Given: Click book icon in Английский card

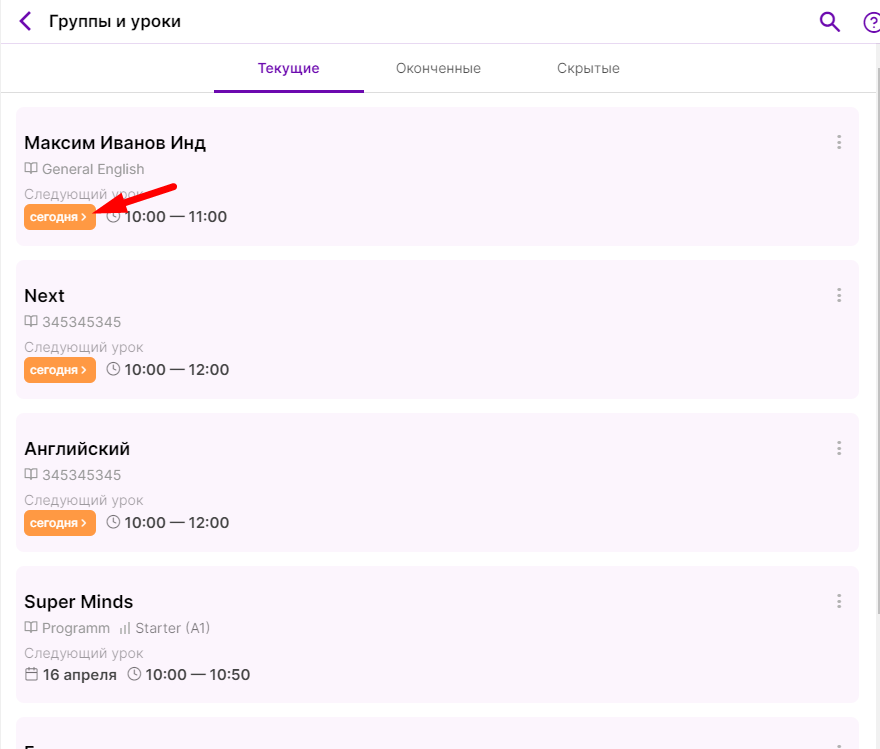Looking at the screenshot, I should tap(31, 475).
